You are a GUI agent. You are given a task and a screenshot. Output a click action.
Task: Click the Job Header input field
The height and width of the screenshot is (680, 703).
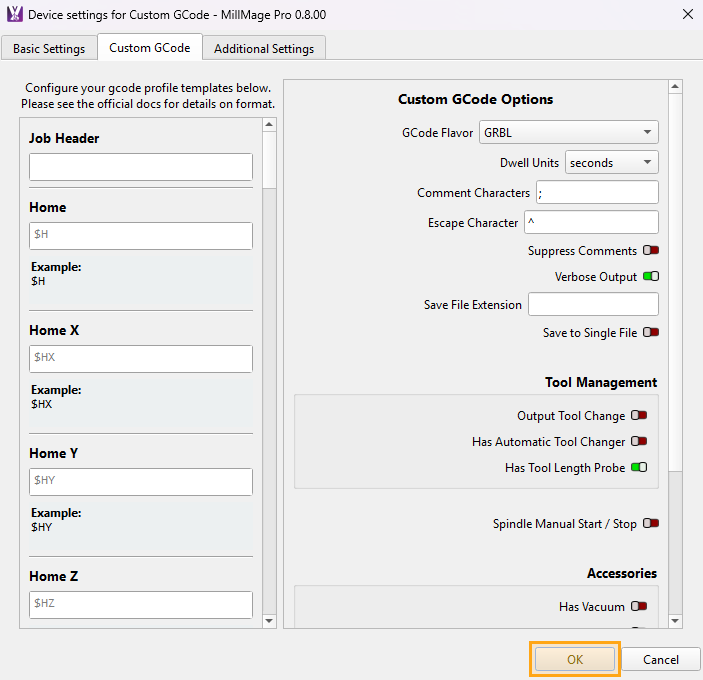pyautogui.click(x=141, y=167)
